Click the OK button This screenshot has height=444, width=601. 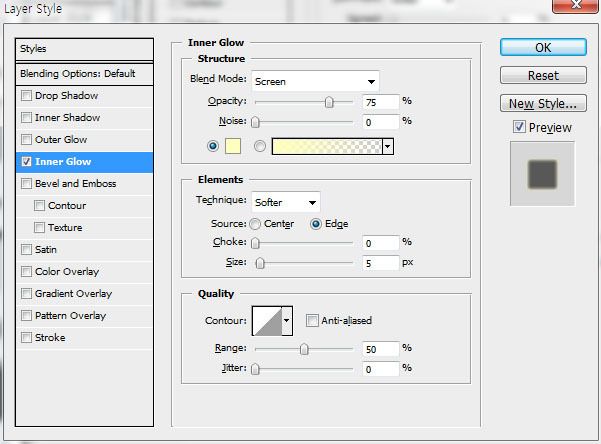(543, 48)
